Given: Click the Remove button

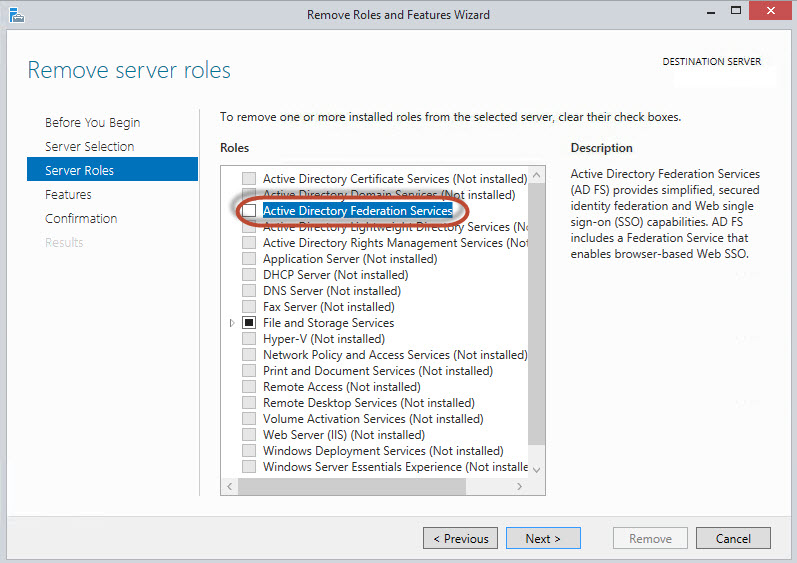Looking at the screenshot, I should [650, 538].
